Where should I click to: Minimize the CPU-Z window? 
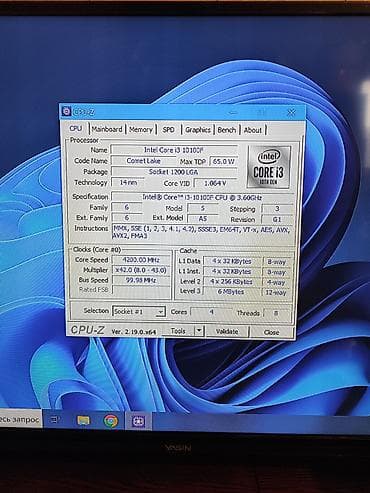click(x=233, y=112)
